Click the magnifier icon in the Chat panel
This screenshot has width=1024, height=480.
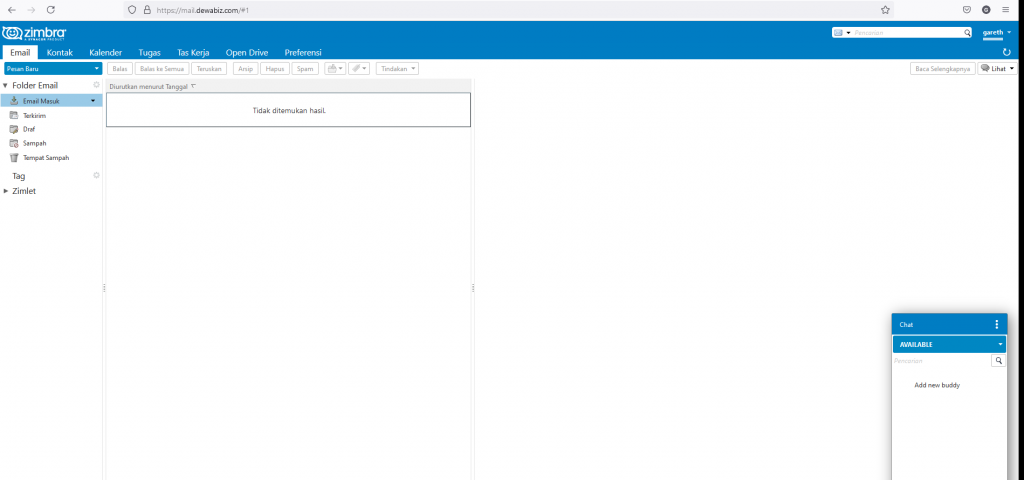click(998, 361)
